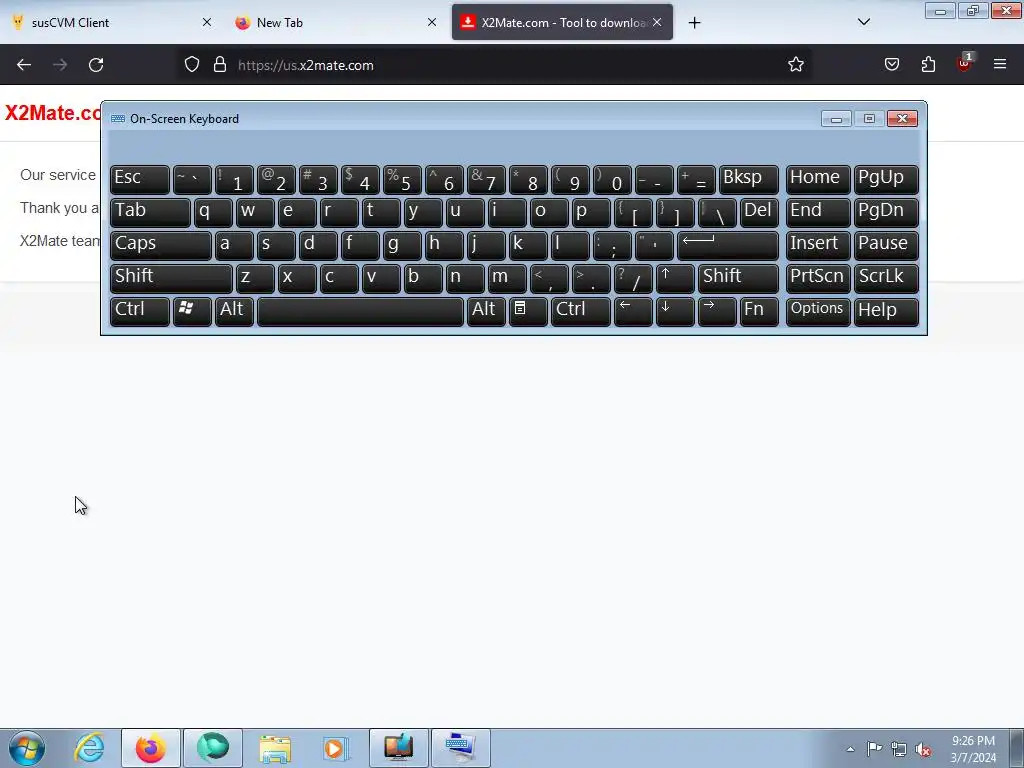The image size is (1024, 768).
Task: Toggle the right Alt key
Action: [486, 311]
